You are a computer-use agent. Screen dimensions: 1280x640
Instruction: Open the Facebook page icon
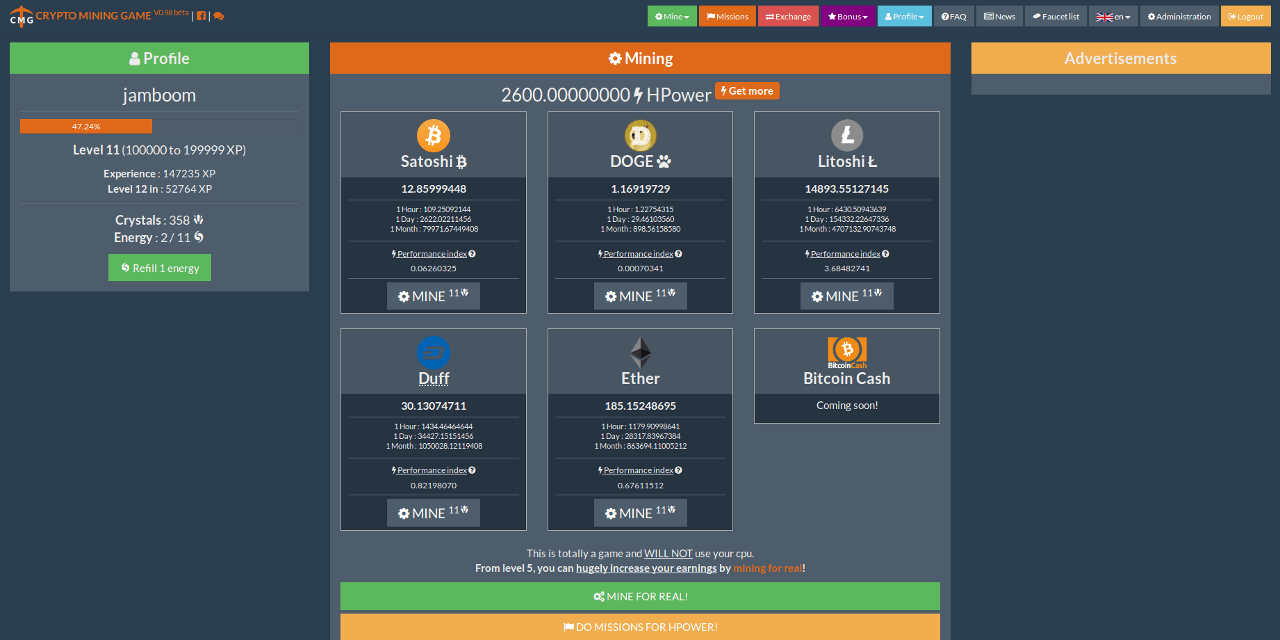tap(201, 16)
